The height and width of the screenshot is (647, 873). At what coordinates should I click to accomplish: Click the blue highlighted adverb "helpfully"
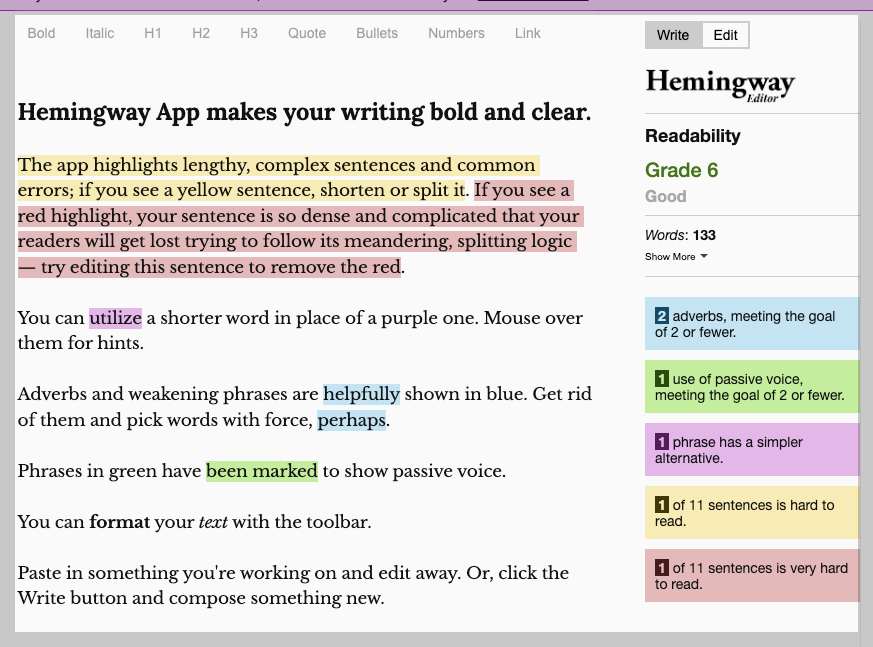361,394
